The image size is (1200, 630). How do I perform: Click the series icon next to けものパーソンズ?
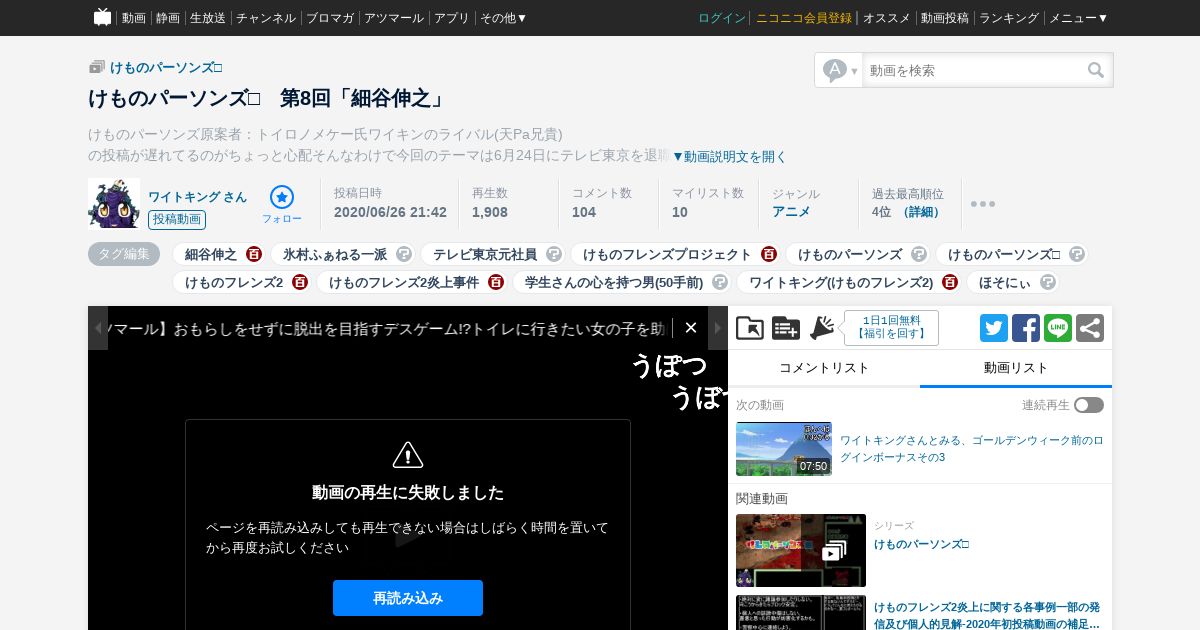click(x=97, y=67)
